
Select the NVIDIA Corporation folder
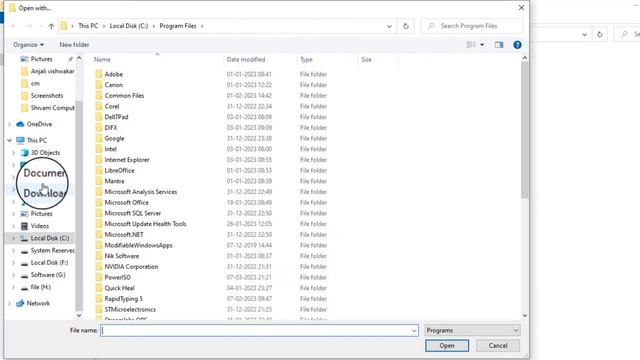coord(131,267)
